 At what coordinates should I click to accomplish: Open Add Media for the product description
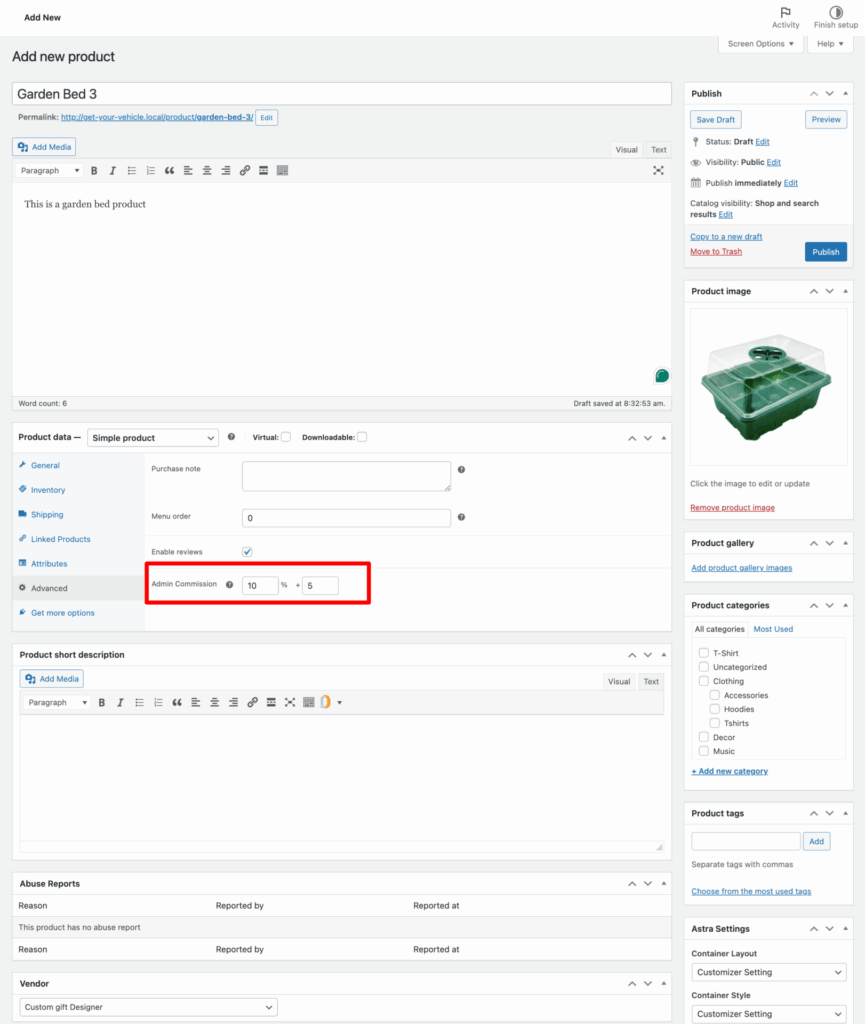(43, 146)
